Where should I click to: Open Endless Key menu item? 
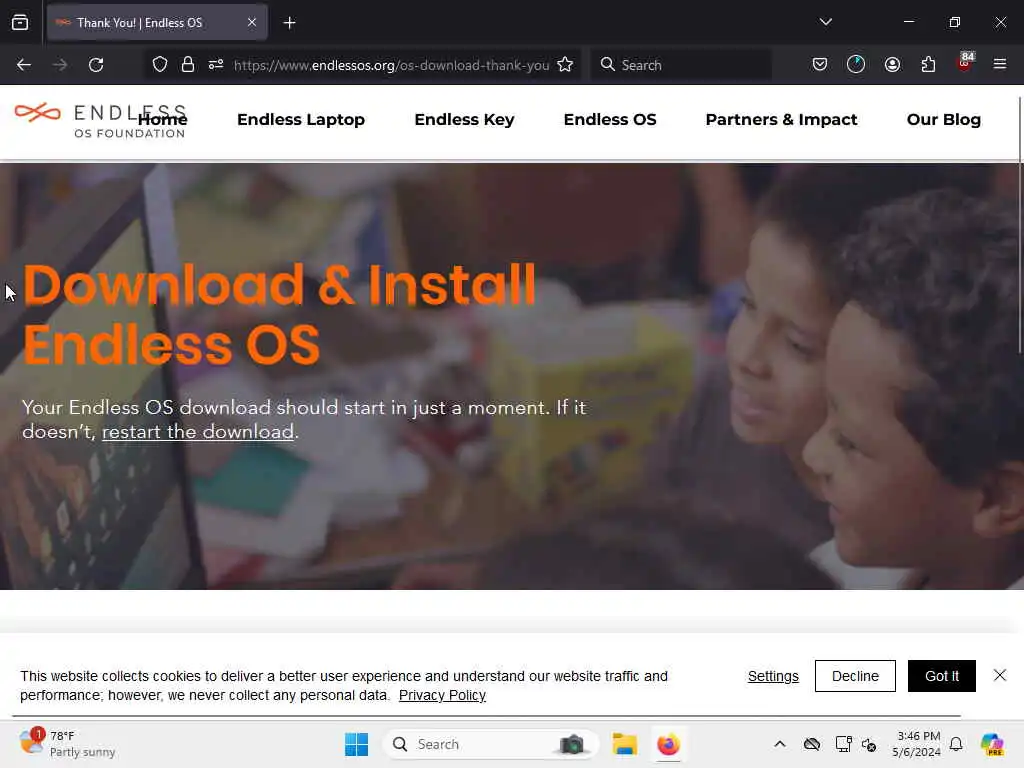click(x=464, y=120)
